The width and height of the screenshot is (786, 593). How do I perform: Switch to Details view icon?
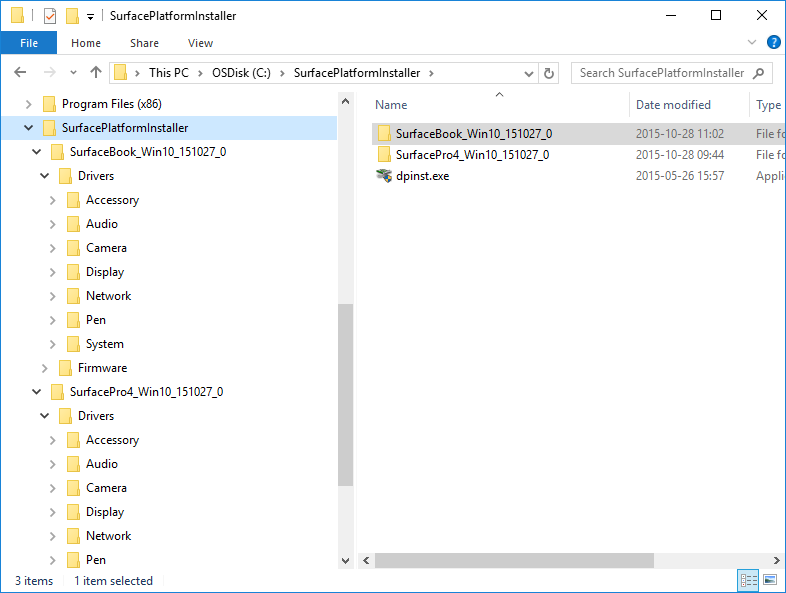point(748,580)
